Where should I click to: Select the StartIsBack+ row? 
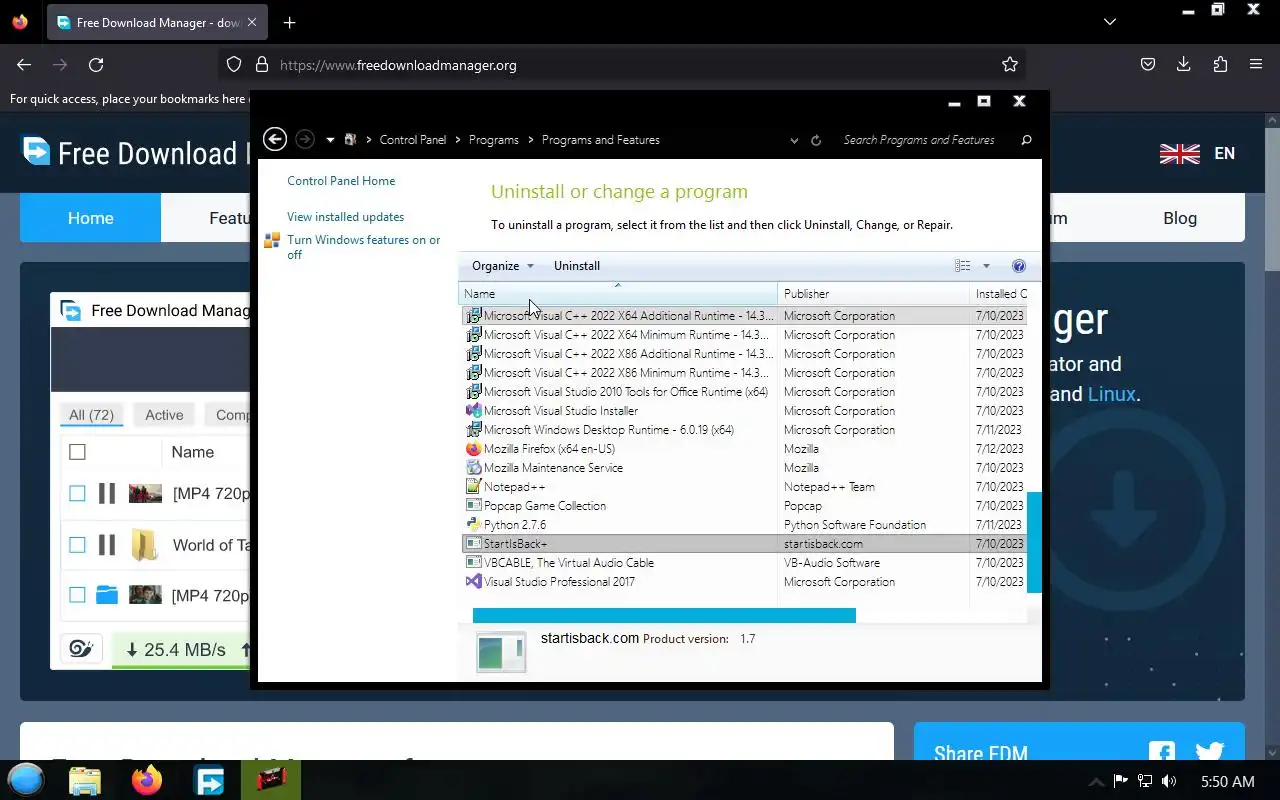click(x=744, y=544)
